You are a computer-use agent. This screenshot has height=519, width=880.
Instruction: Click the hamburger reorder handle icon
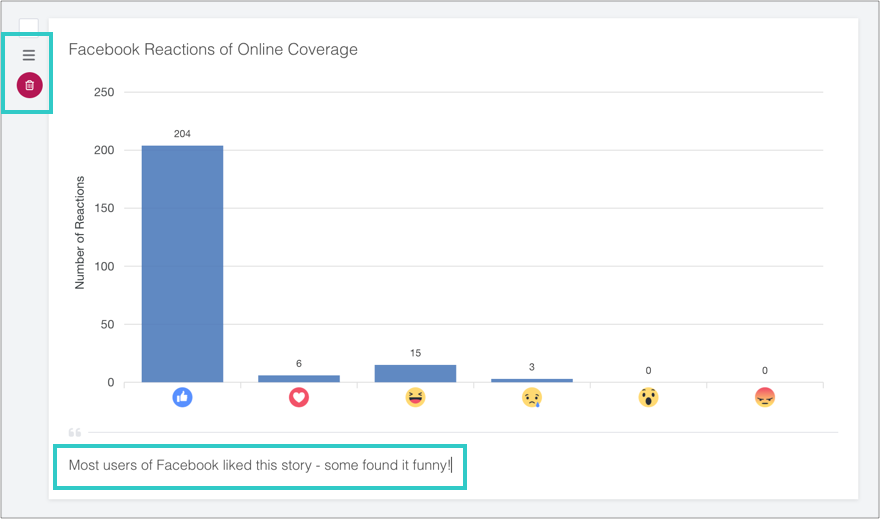coord(29,55)
